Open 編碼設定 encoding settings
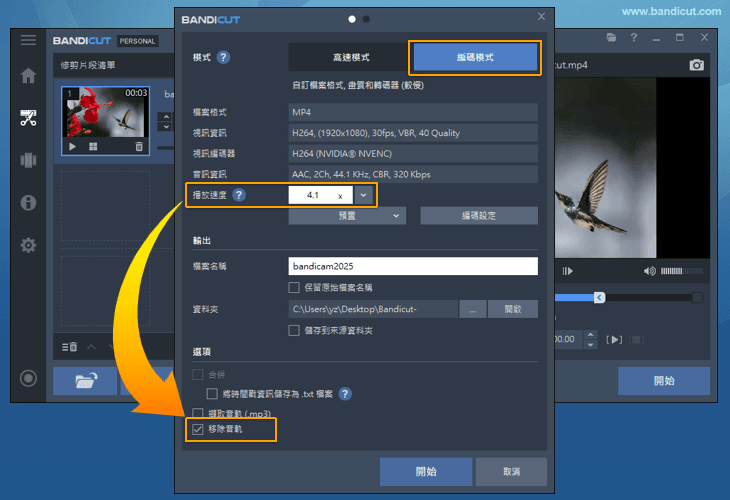Image resolution: width=730 pixels, height=500 pixels. [479, 216]
